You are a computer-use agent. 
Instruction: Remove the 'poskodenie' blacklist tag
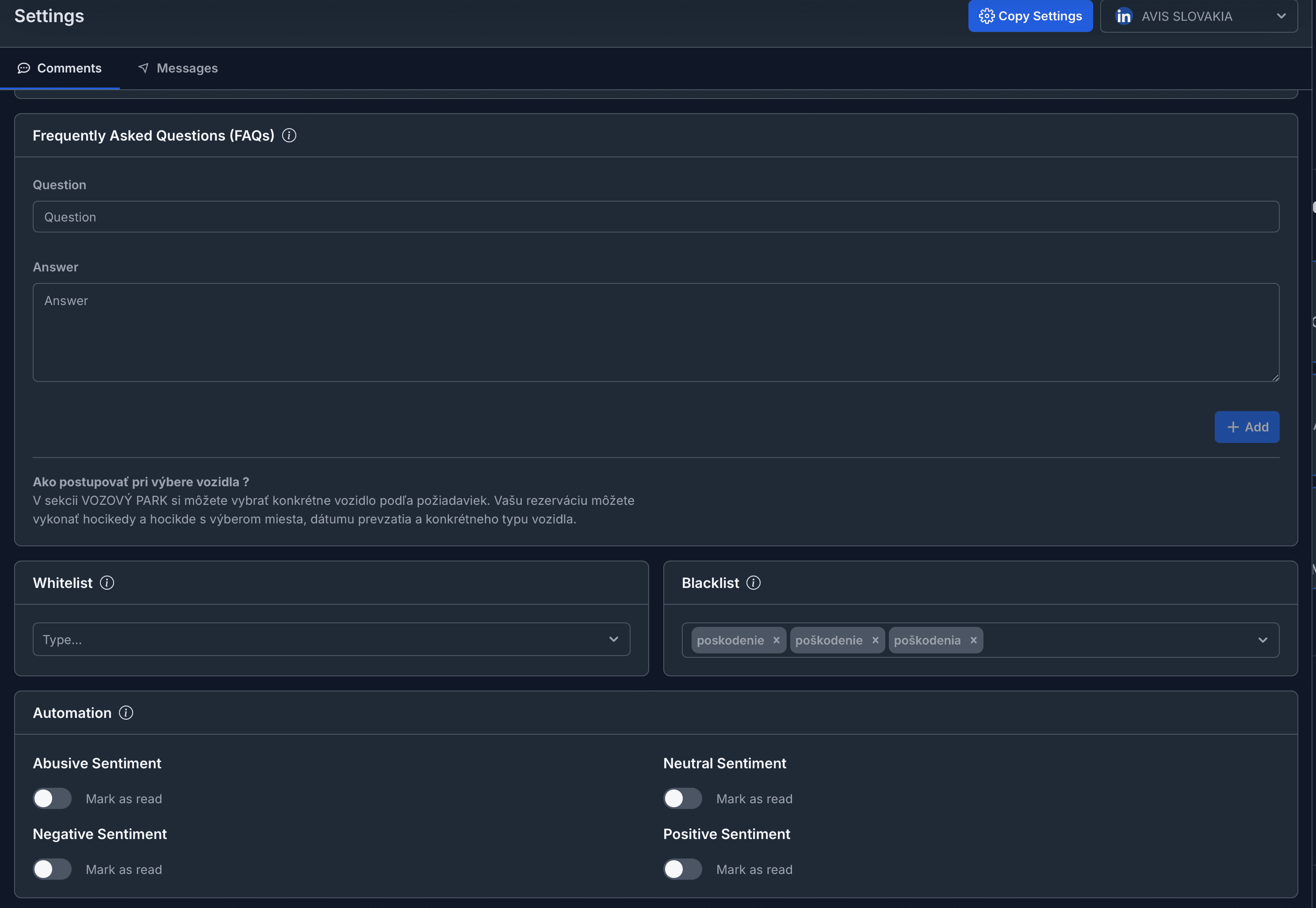coord(776,640)
